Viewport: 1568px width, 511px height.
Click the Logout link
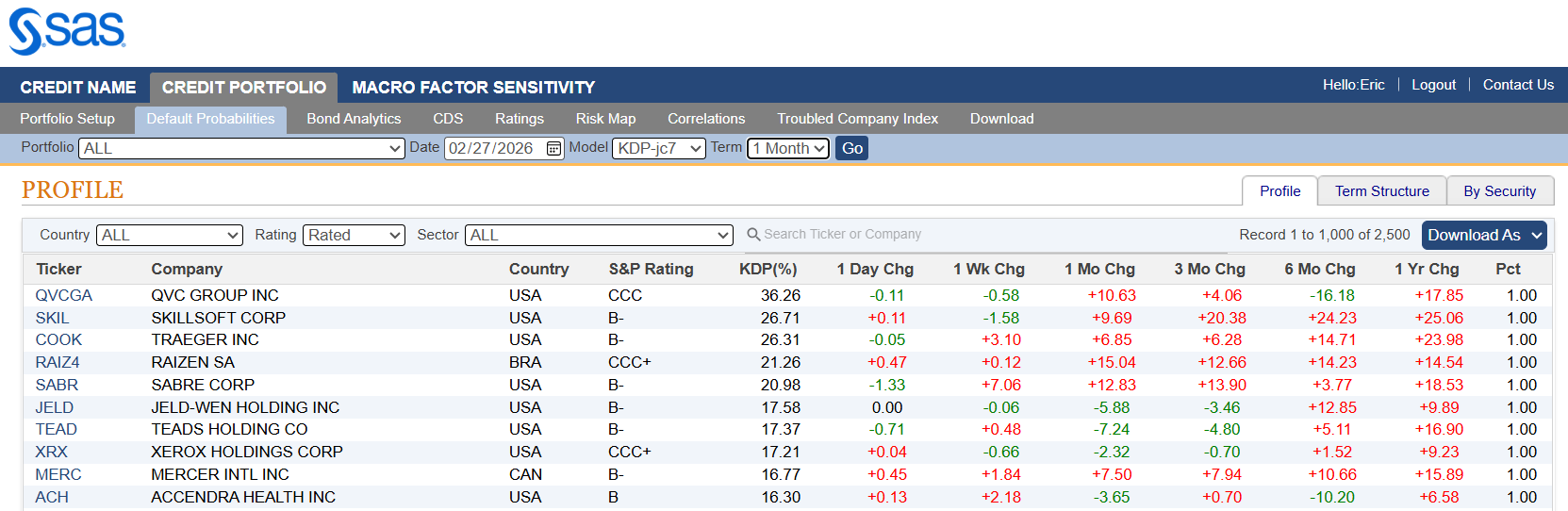pyautogui.click(x=1433, y=85)
